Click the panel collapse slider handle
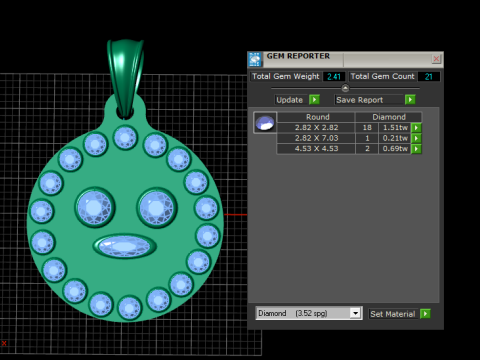This screenshot has height=360, width=480. tap(345, 88)
